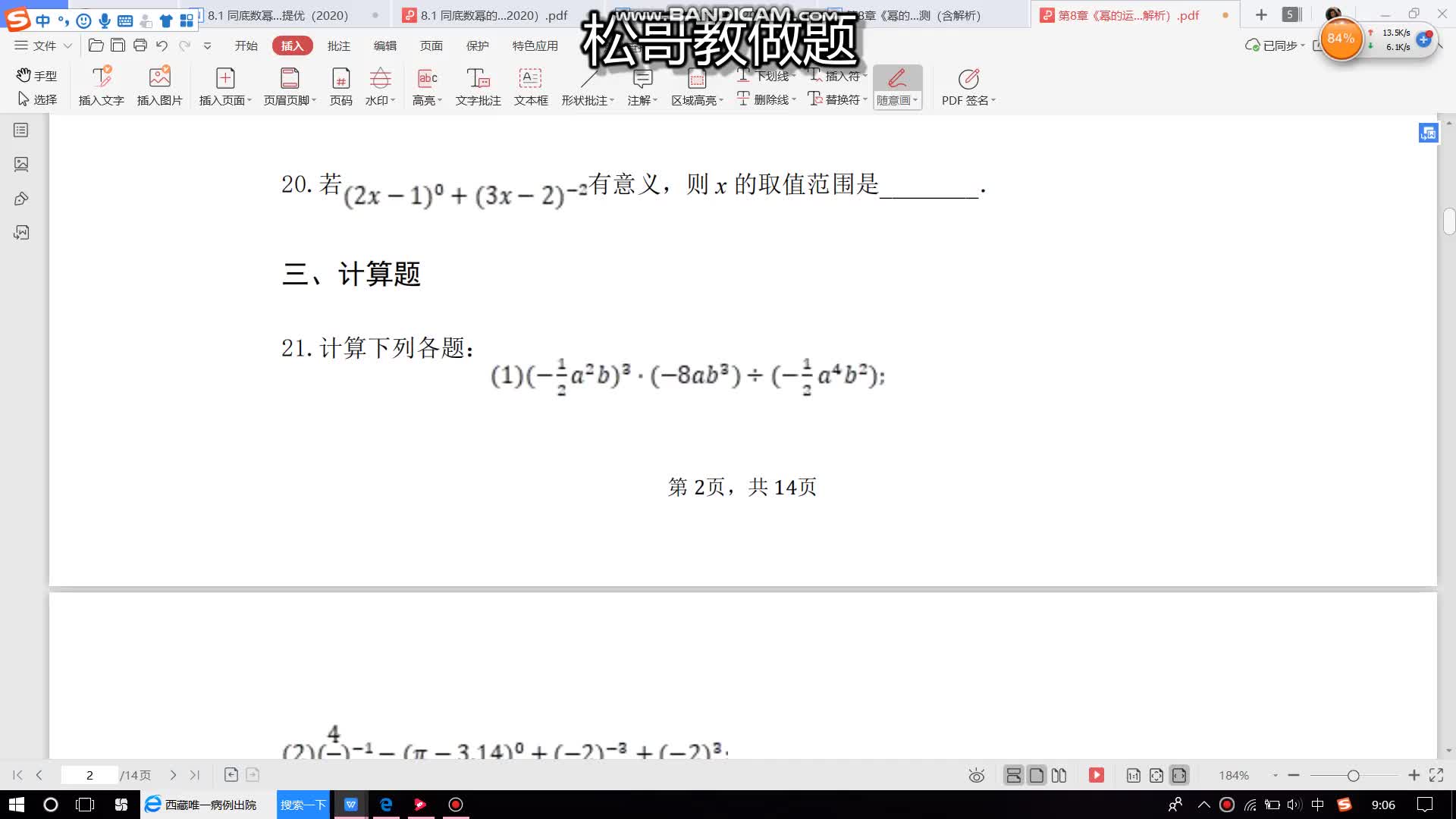Screen dimensions: 1456x819
Task: Switch to single page view mode
Action: (x=1037, y=775)
